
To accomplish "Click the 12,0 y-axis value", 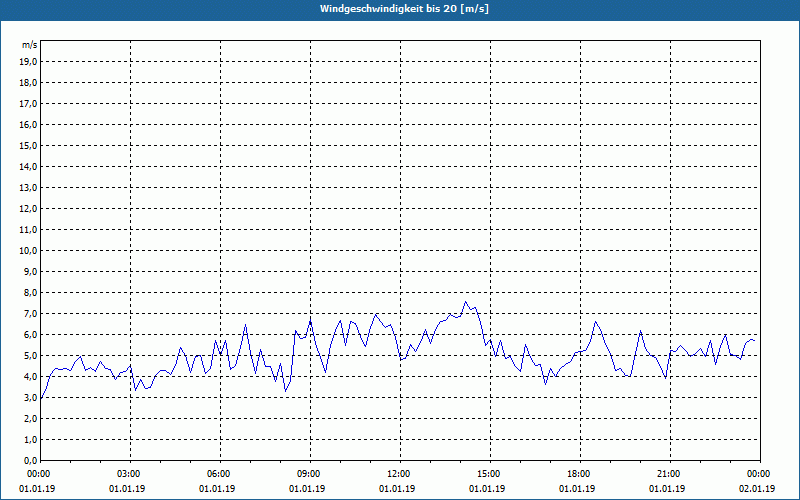I will [28, 209].
